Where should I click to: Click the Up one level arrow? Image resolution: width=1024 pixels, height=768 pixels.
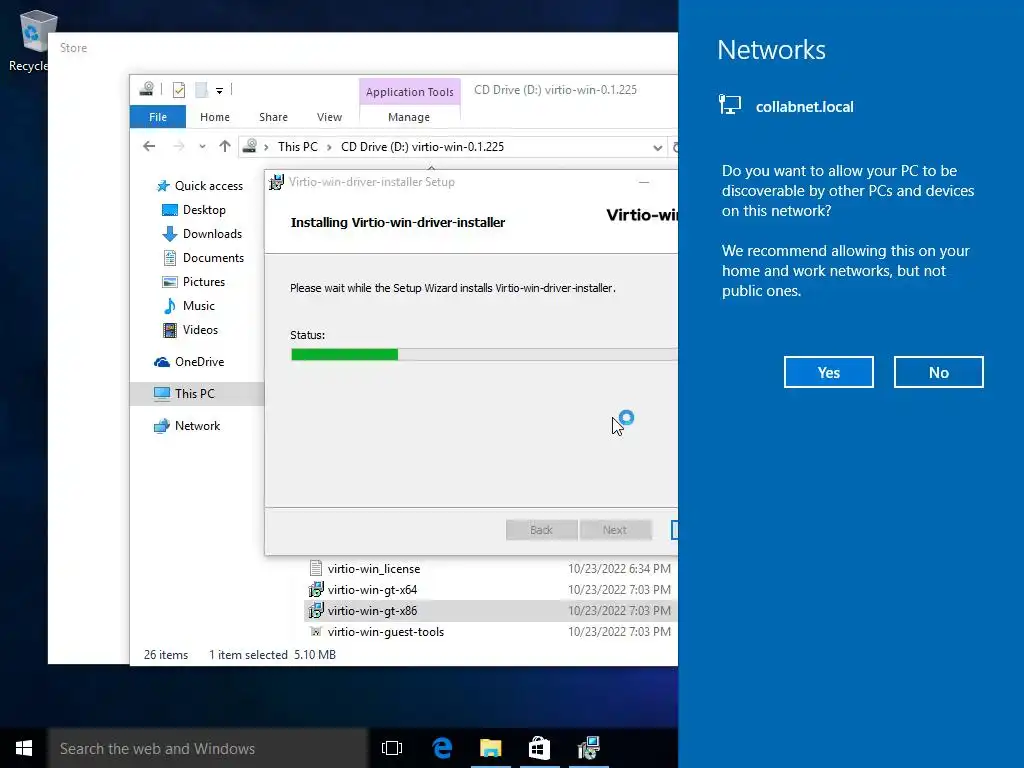coord(225,146)
